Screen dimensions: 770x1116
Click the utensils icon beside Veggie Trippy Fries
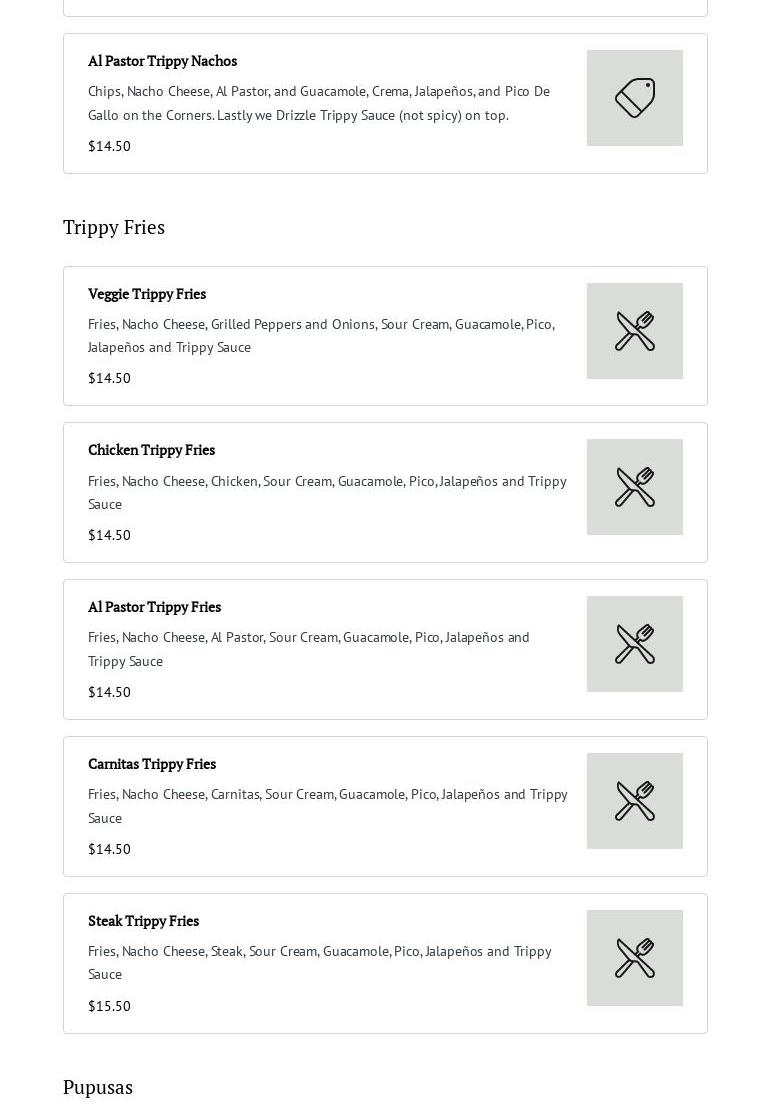[635, 331]
